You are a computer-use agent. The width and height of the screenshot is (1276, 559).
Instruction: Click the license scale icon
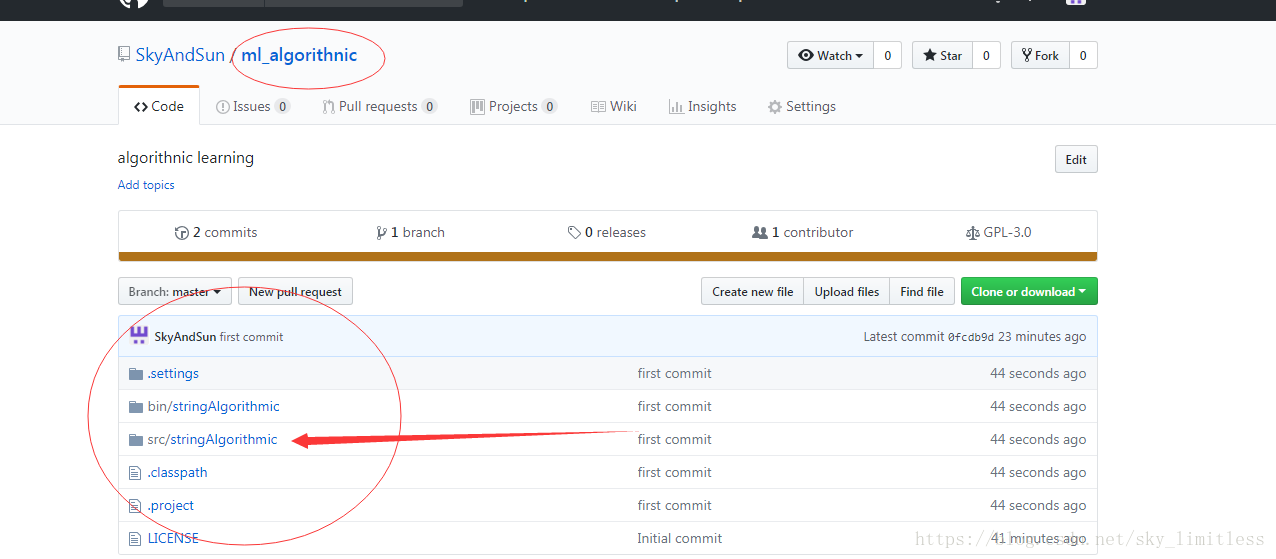[973, 233]
